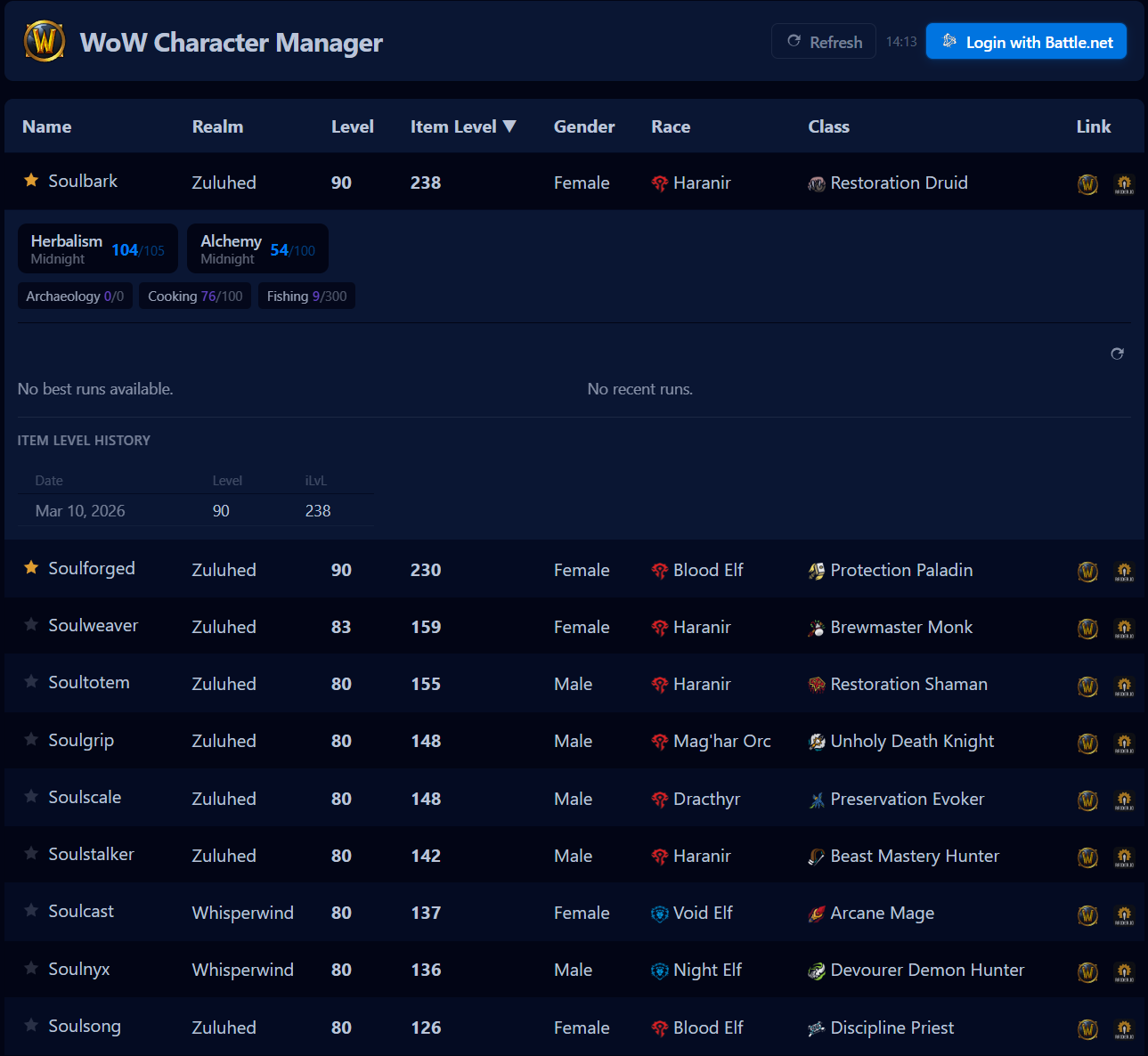Click the refresh runs icon in Soulbark's panel
This screenshot has height=1056, width=1148.
1118,353
